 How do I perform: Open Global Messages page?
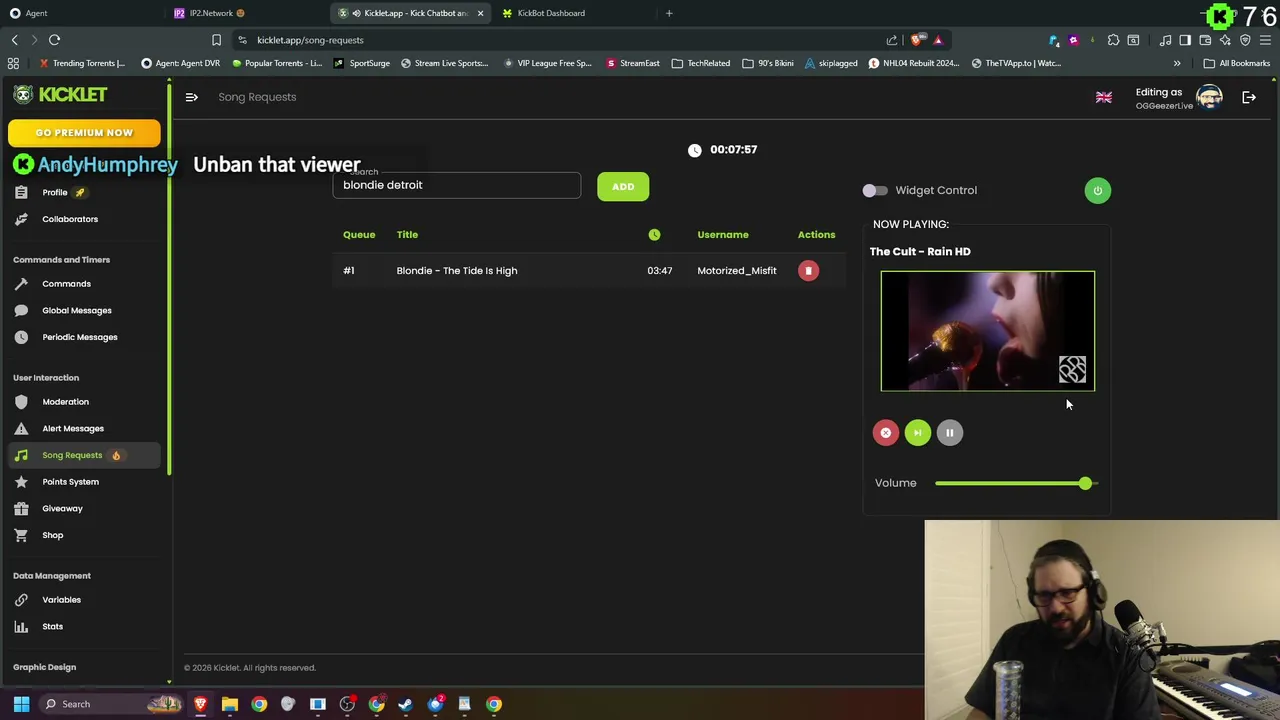pos(77,310)
